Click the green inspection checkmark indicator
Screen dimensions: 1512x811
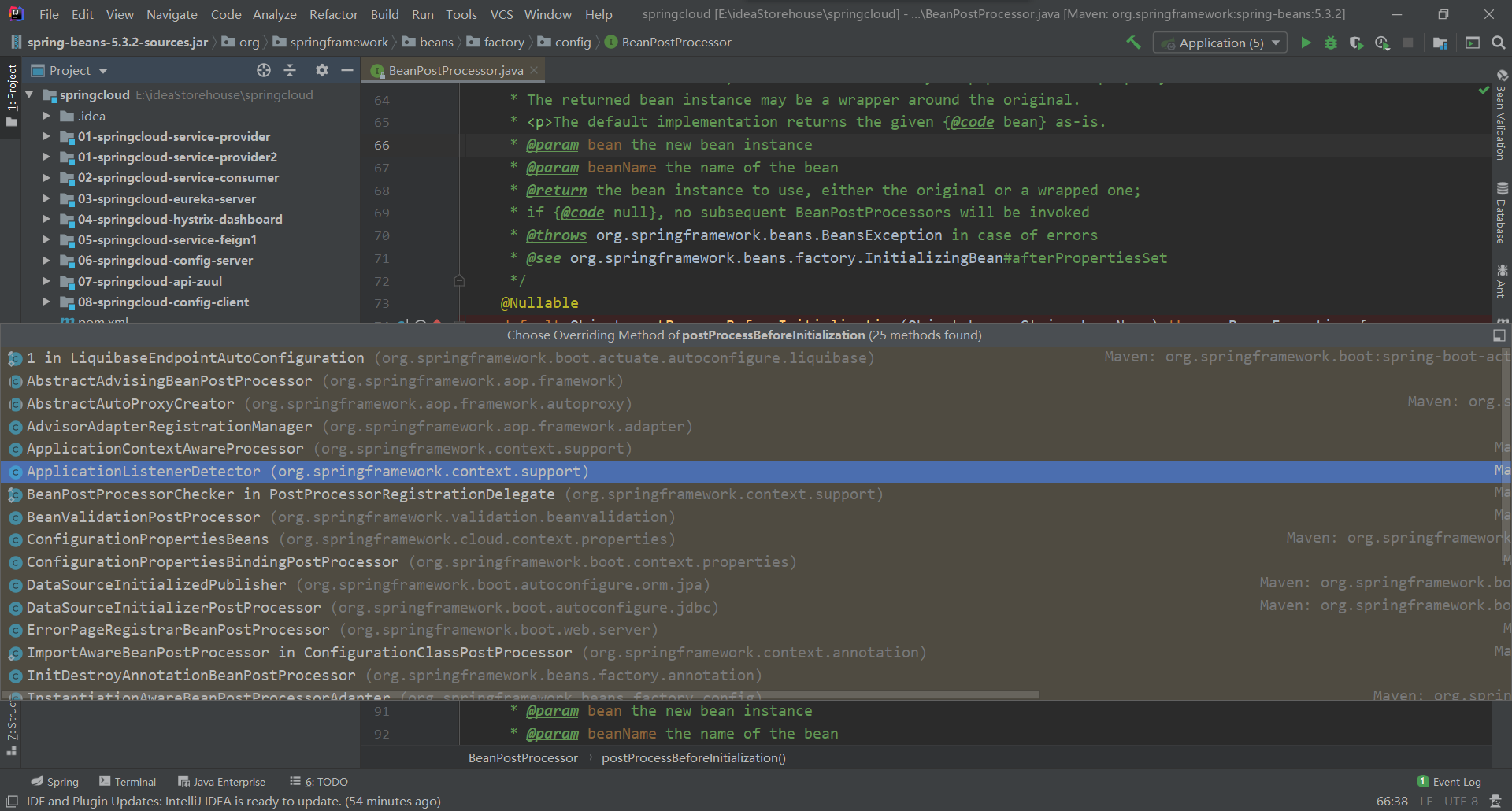pyautogui.click(x=1484, y=90)
